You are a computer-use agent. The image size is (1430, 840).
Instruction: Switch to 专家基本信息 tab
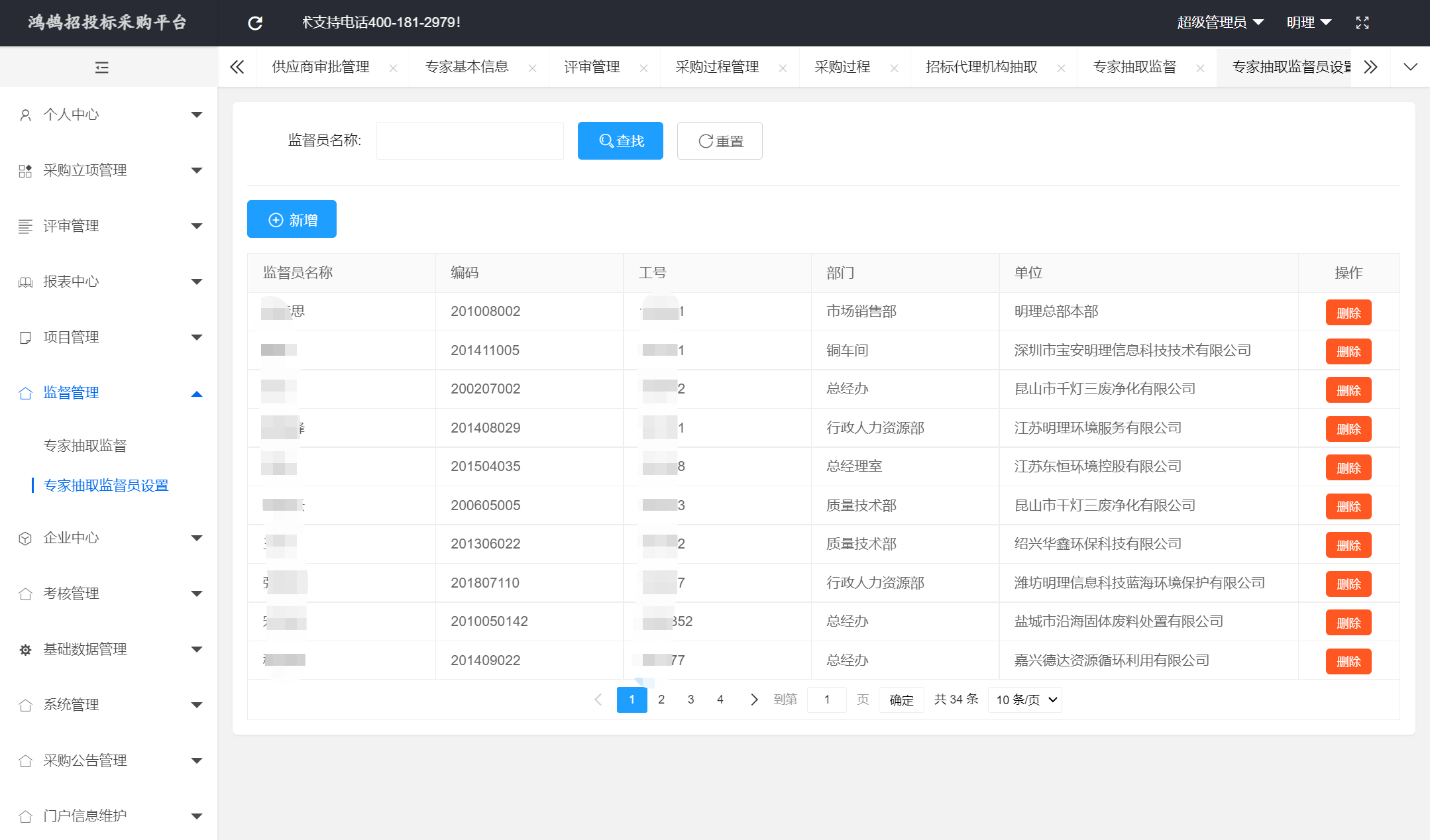467,67
